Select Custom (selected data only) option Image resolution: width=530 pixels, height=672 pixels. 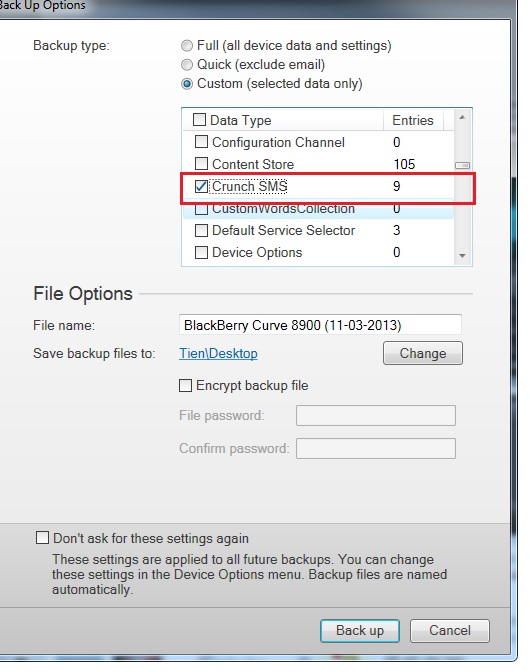pyautogui.click(x=187, y=84)
